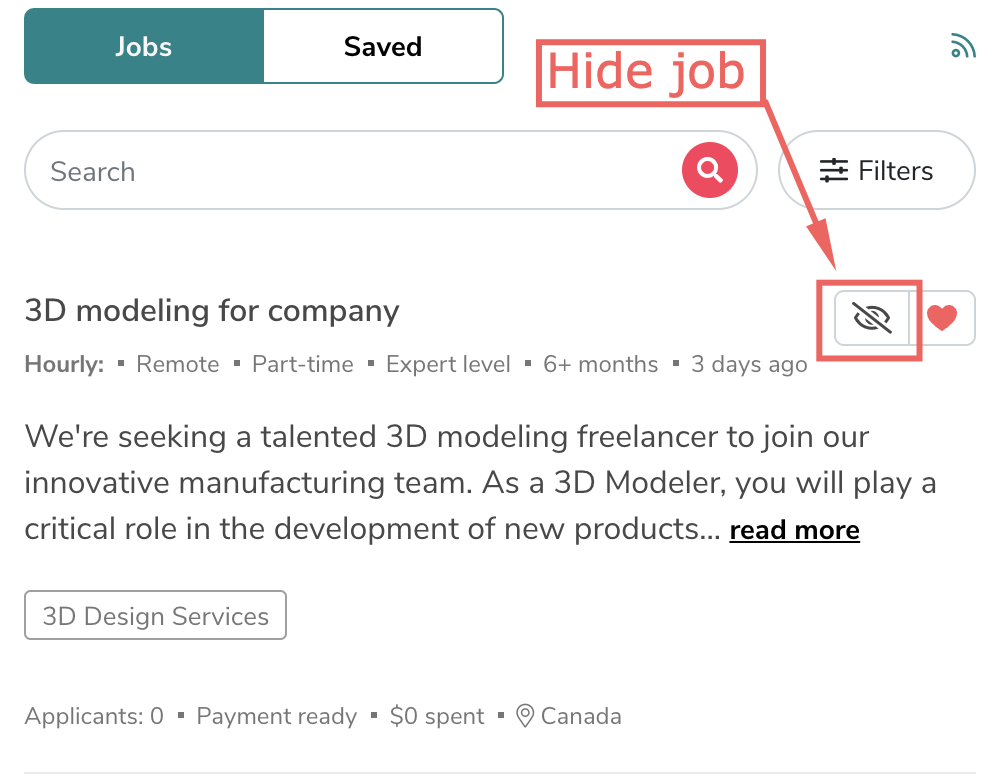
Task: Select the 3D Design Services skill tag
Action: 155,615
